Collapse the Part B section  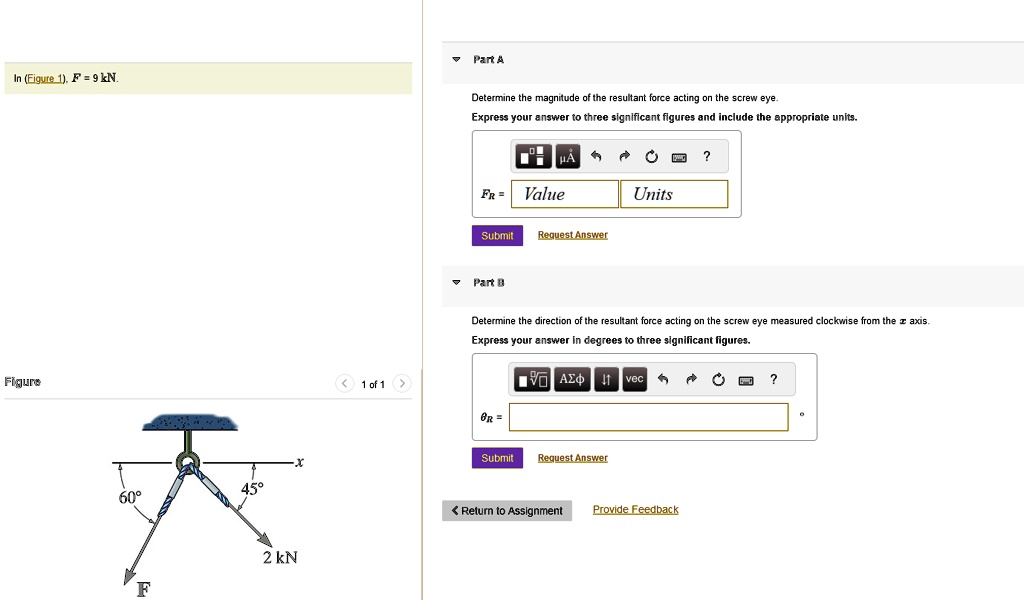pos(455,282)
